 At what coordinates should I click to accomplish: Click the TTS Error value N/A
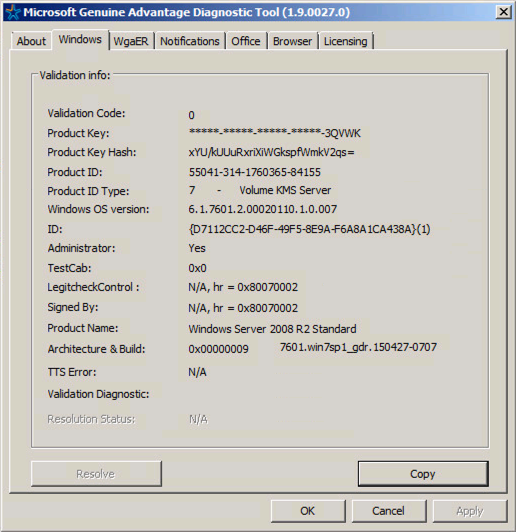[x=197, y=372]
